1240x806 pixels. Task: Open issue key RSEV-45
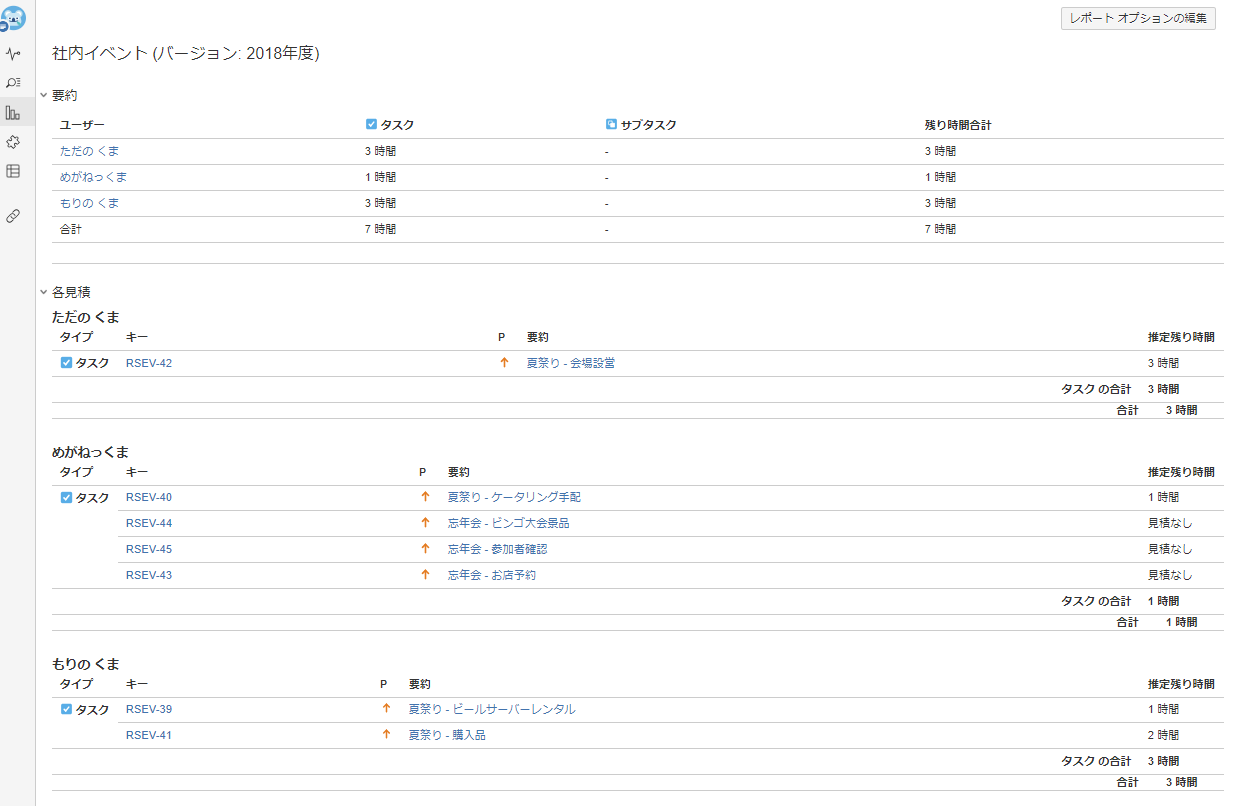pyautogui.click(x=149, y=549)
